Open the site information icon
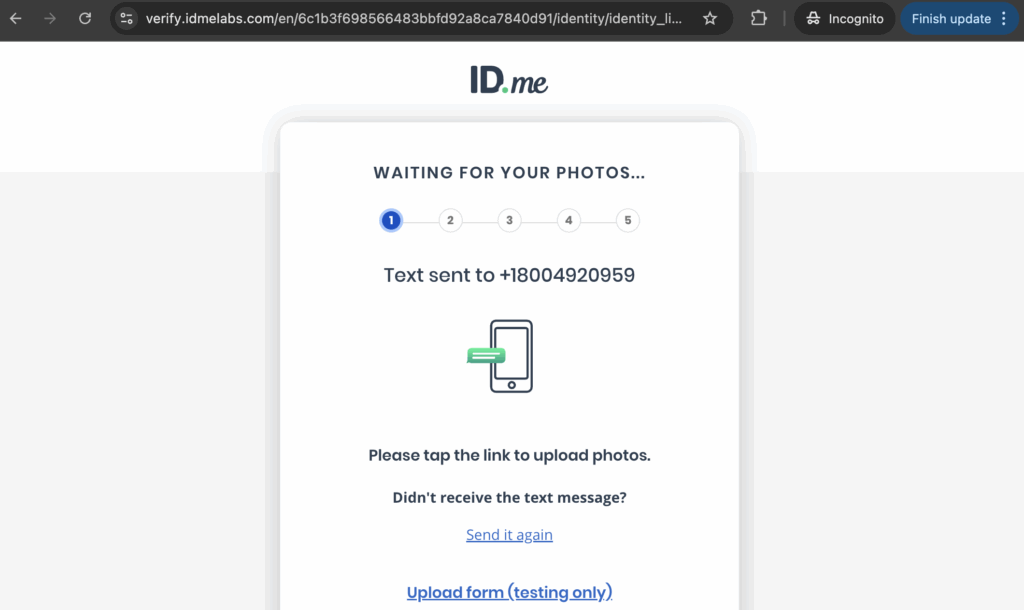This screenshot has height=610, width=1024. 126,18
